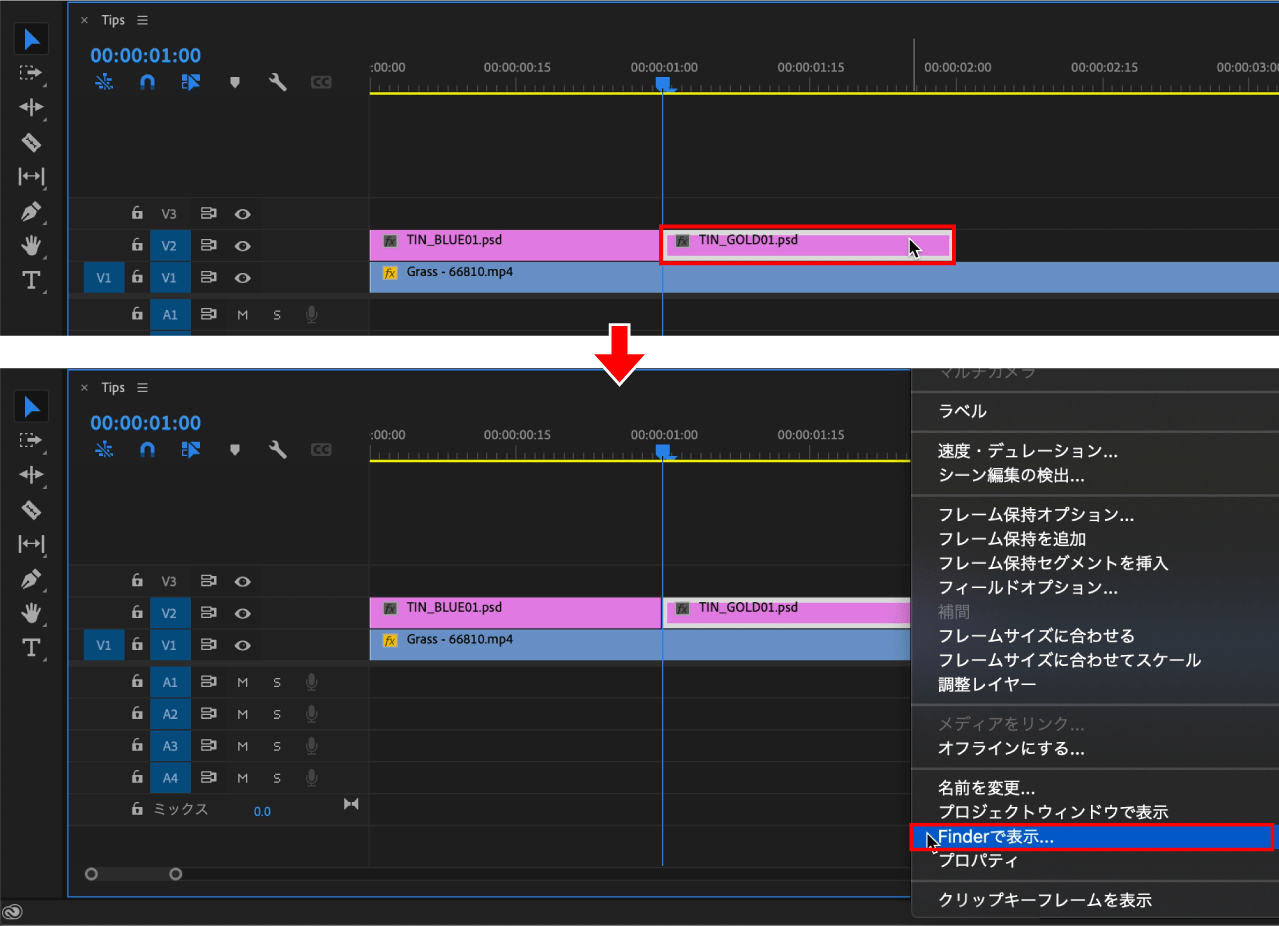1279x926 pixels.
Task: Select the Slip tool in the lower panel
Action: pyautogui.click(x=32, y=544)
